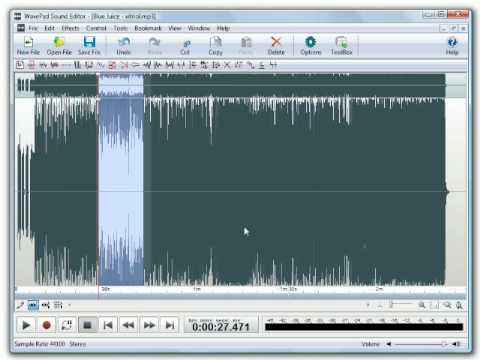Open the Control menu
The height and width of the screenshot is (360, 480).
click(x=96, y=28)
